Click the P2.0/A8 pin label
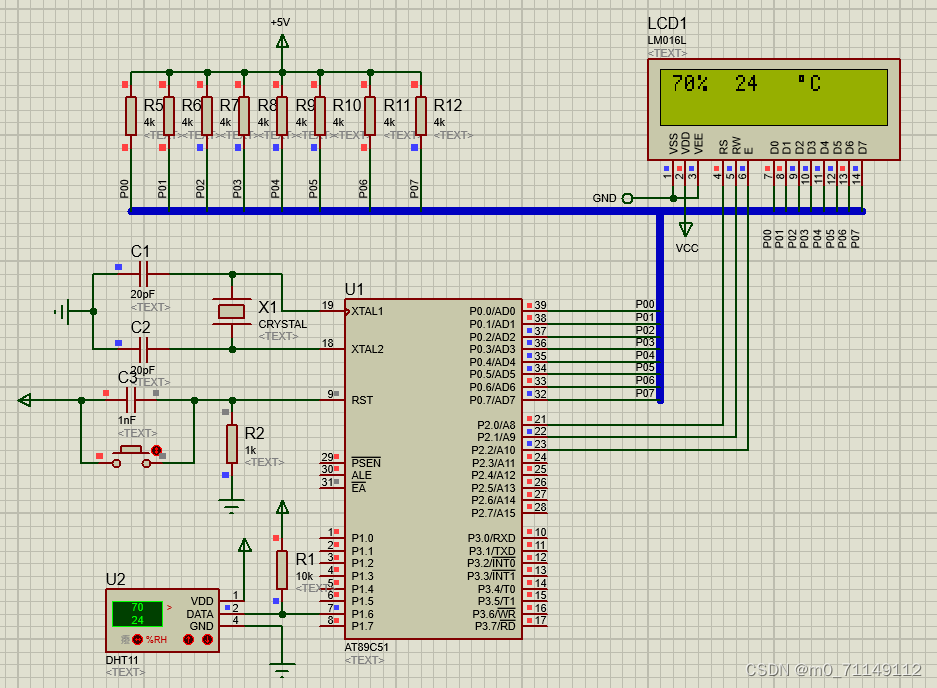This screenshot has height=688, width=937. point(496,425)
